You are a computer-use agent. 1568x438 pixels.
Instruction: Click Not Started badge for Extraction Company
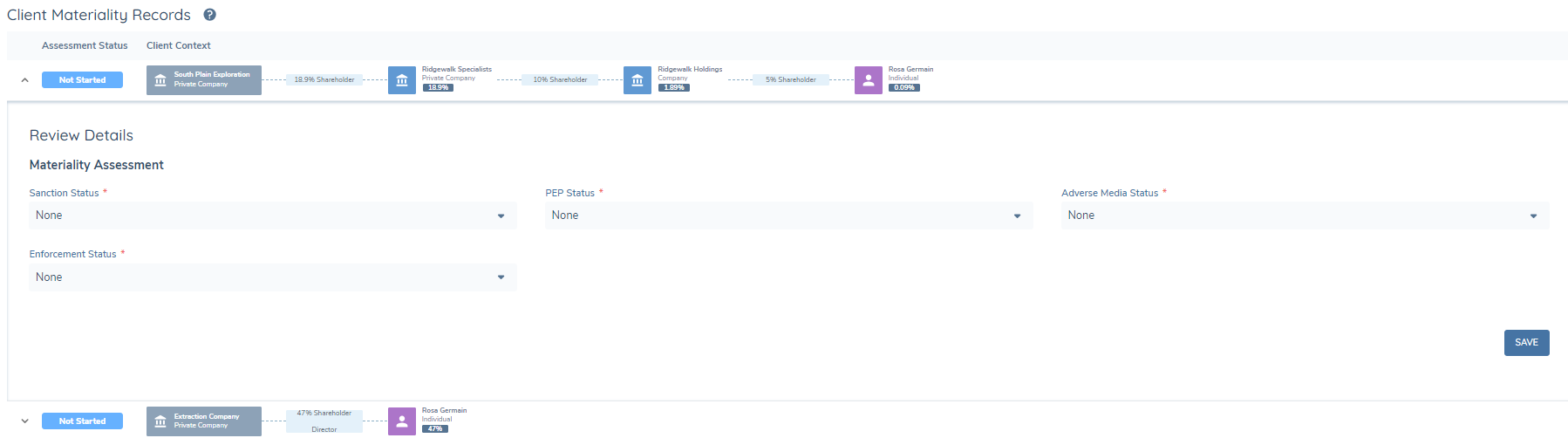click(82, 421)
